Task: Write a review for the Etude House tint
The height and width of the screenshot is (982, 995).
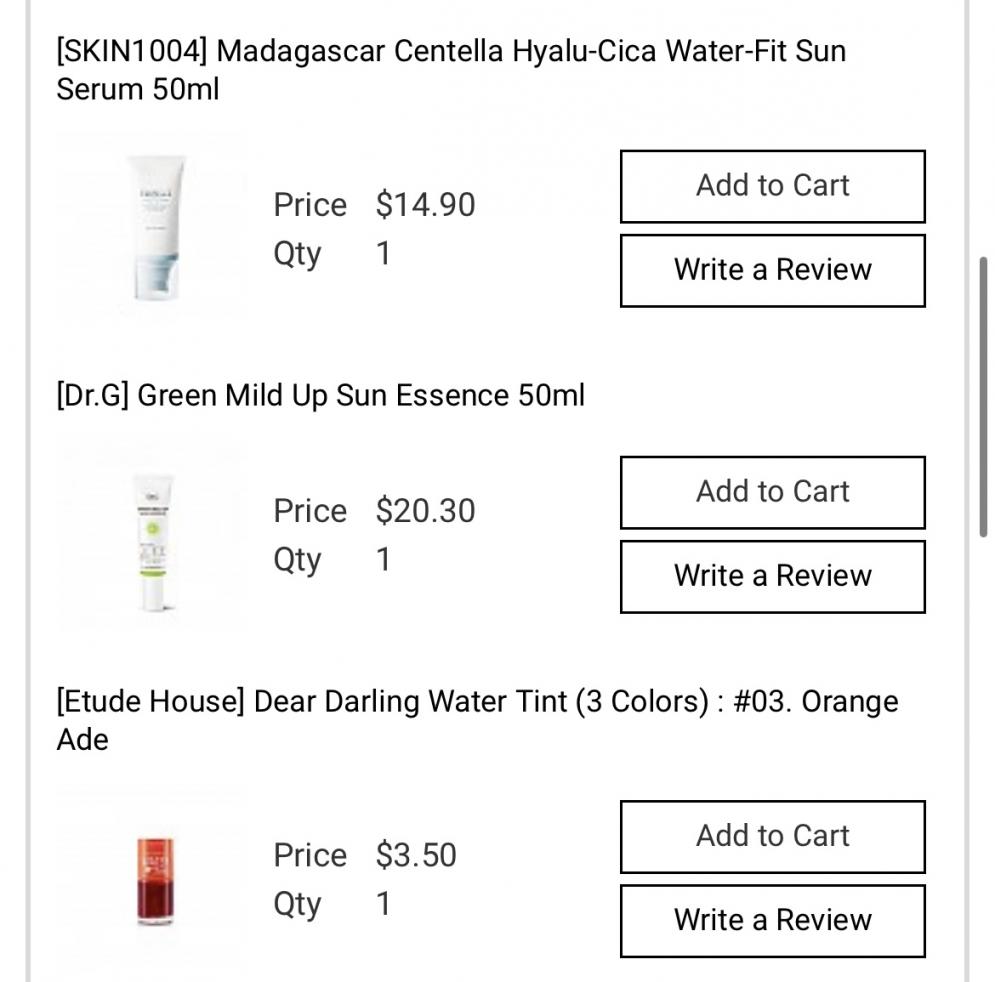Action: point(773,920)
